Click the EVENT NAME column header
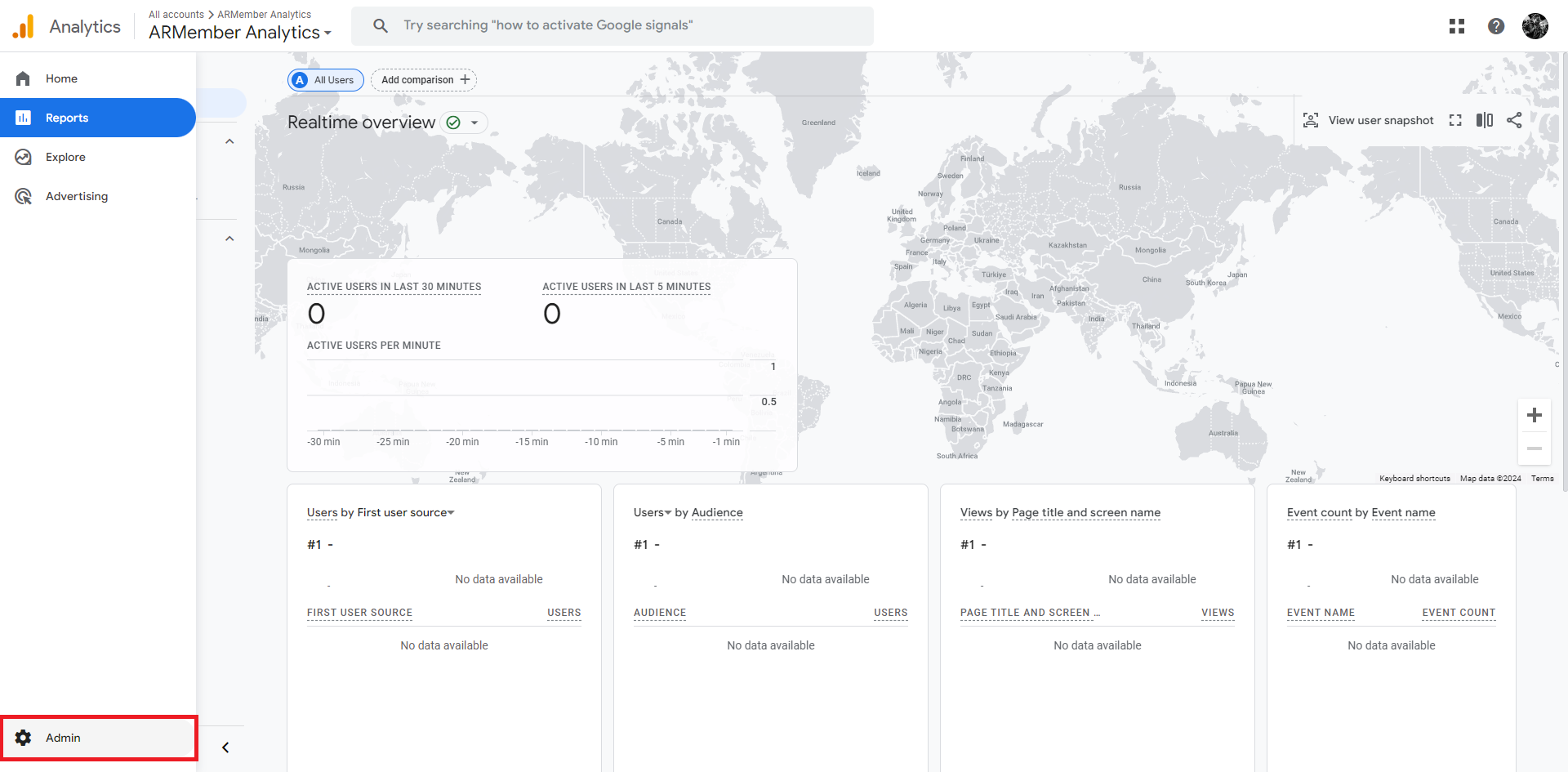 [x=1321, y=613]
